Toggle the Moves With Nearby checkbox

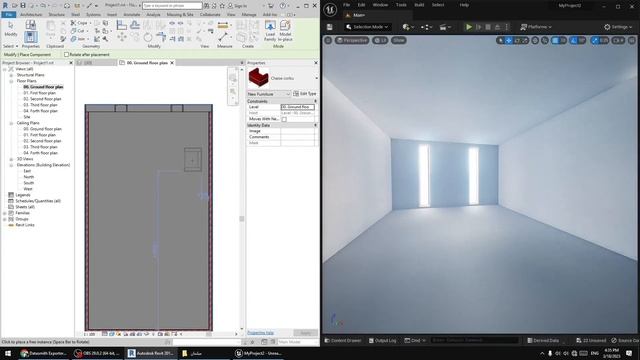tap(284, 119)
